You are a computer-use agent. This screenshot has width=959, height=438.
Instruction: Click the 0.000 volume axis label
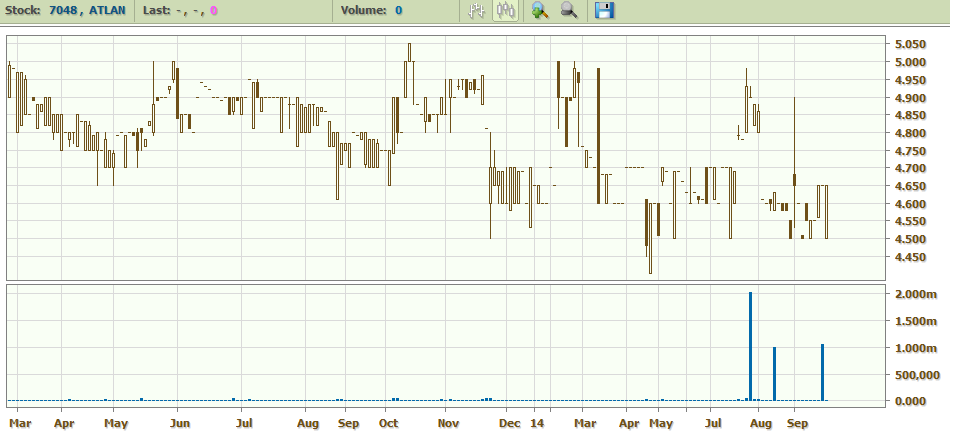910,401
